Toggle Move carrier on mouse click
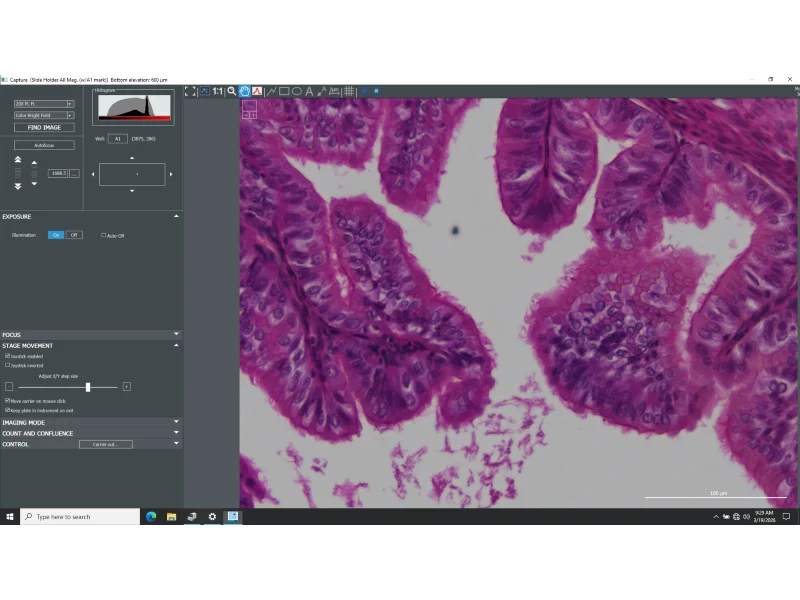The height and width of the screenshot is (600, 800). [7, 401]
